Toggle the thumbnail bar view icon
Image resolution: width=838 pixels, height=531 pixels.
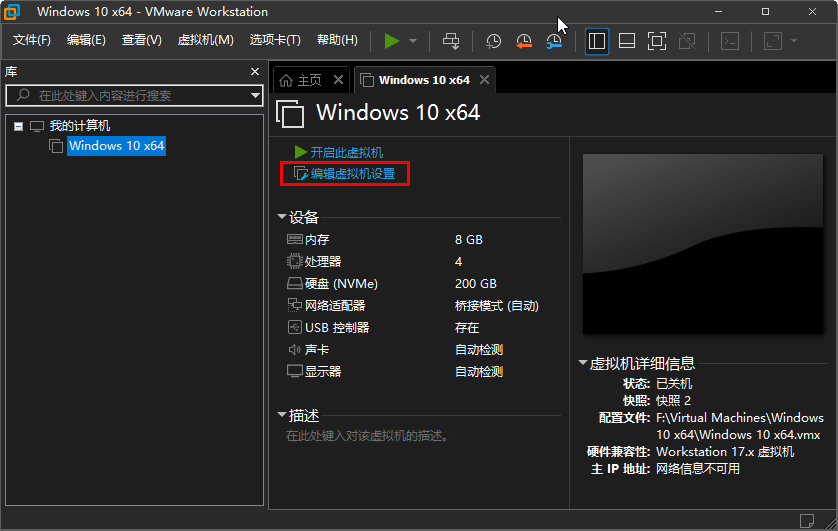(x=626, y=41)
